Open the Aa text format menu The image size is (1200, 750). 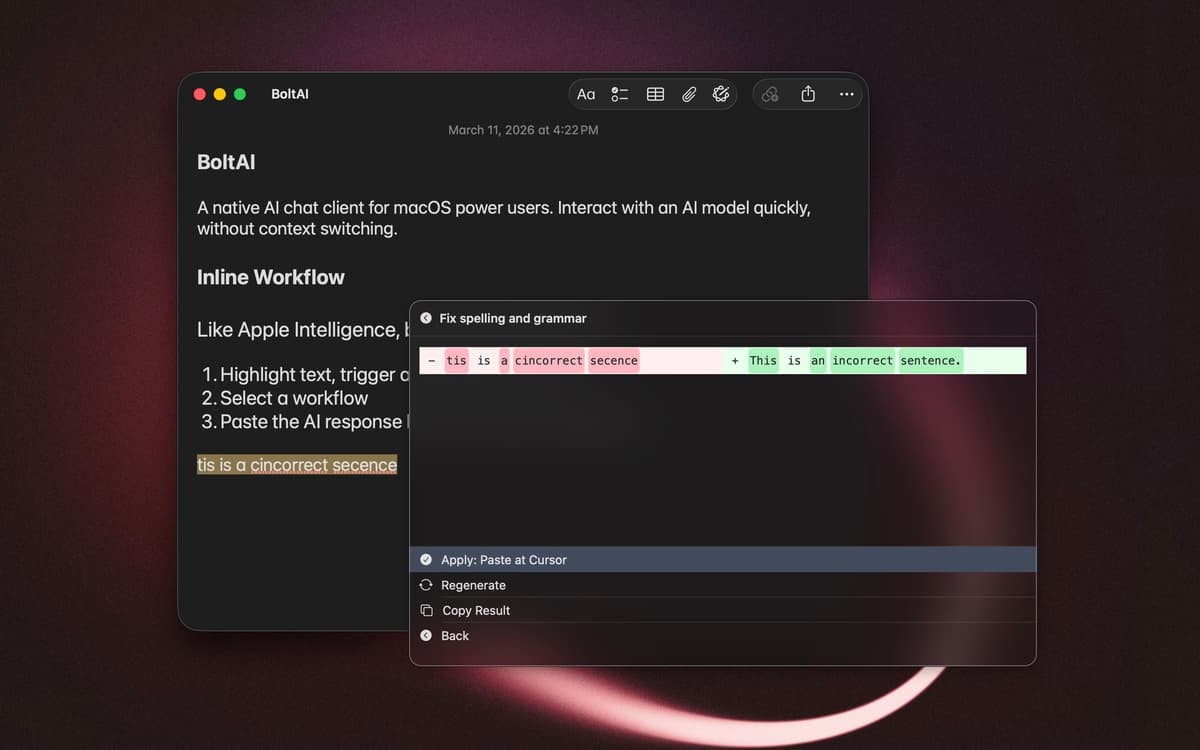[586, 94]
